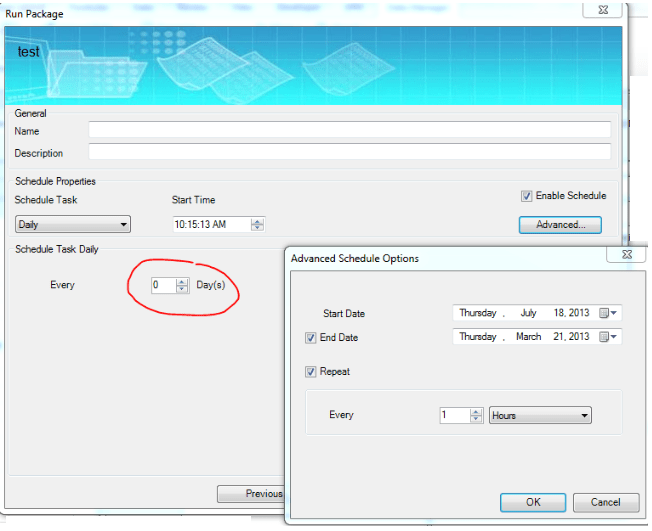Click into the Description text field
This screenshot has height=531, width=652.
pos(349,152)
